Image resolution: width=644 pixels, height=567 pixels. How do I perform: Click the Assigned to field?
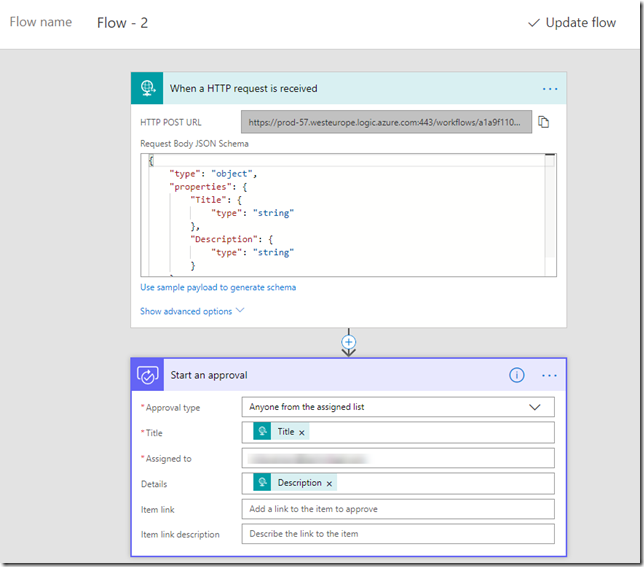pyautogui.click(x=398, y=458)
